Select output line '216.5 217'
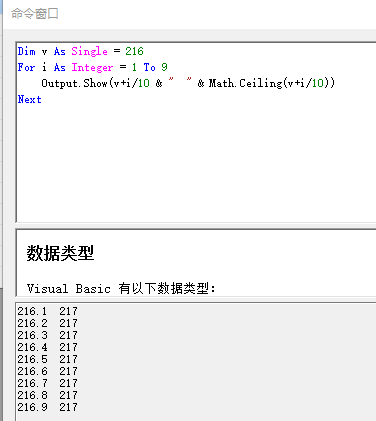This screenshot has height=421, width=376. (47, 359)
